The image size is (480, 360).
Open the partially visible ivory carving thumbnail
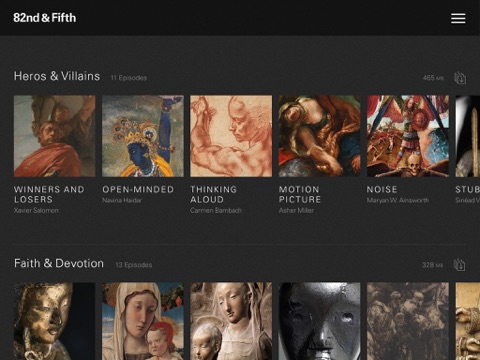[468, 321]
